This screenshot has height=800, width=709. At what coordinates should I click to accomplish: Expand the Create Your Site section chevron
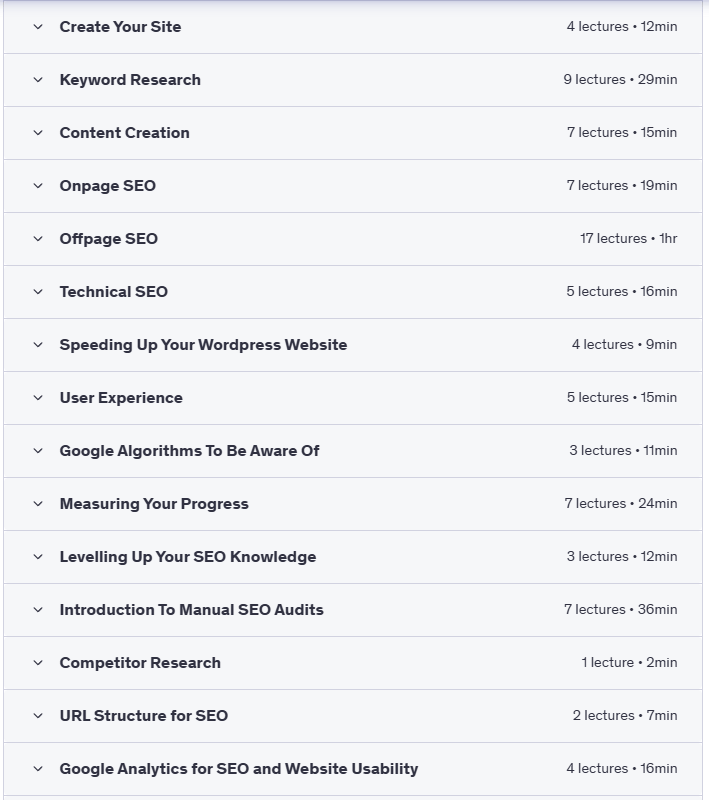[38, 27]
